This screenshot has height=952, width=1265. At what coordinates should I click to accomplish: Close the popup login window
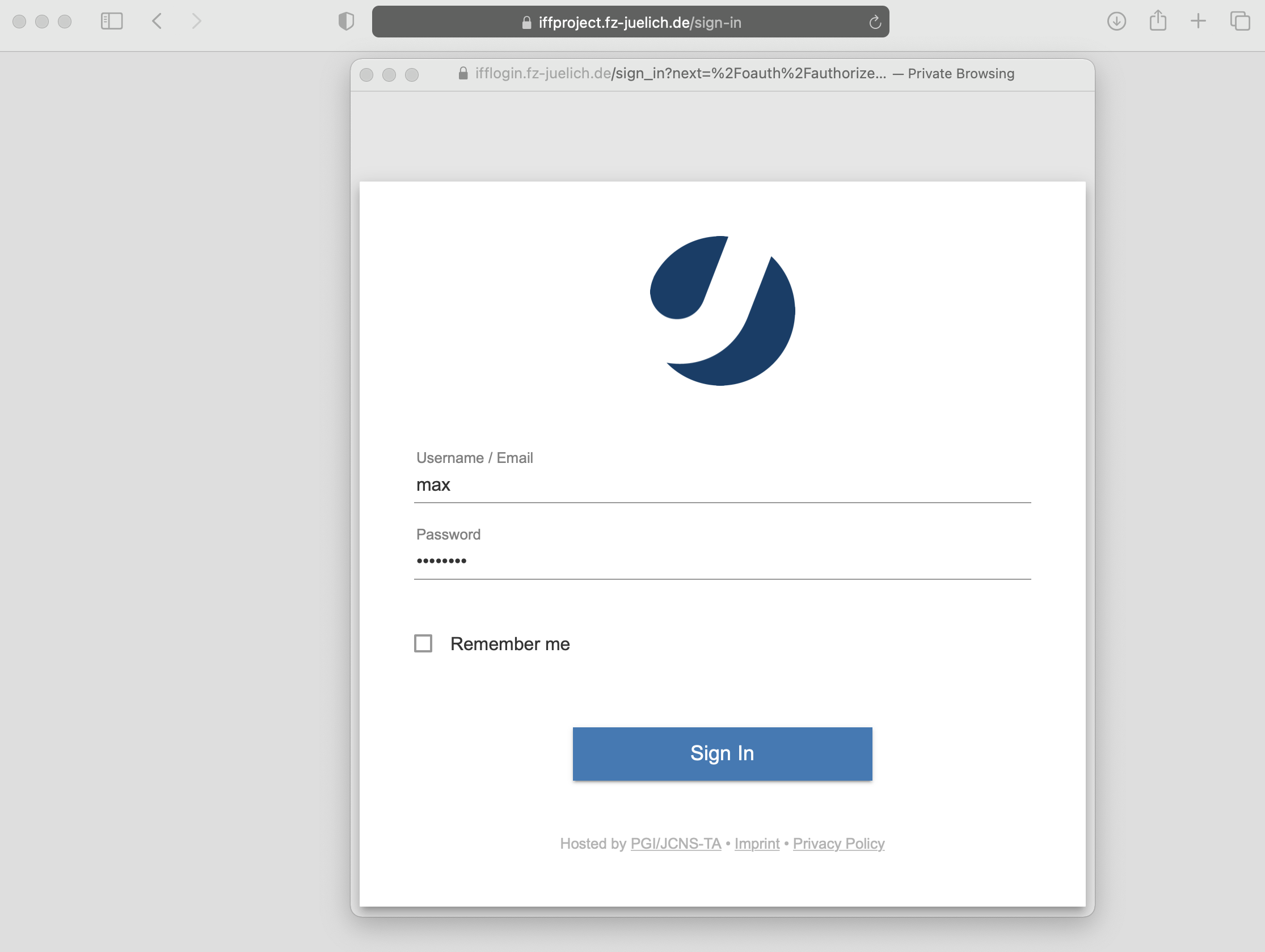click(x=366, y=74)
